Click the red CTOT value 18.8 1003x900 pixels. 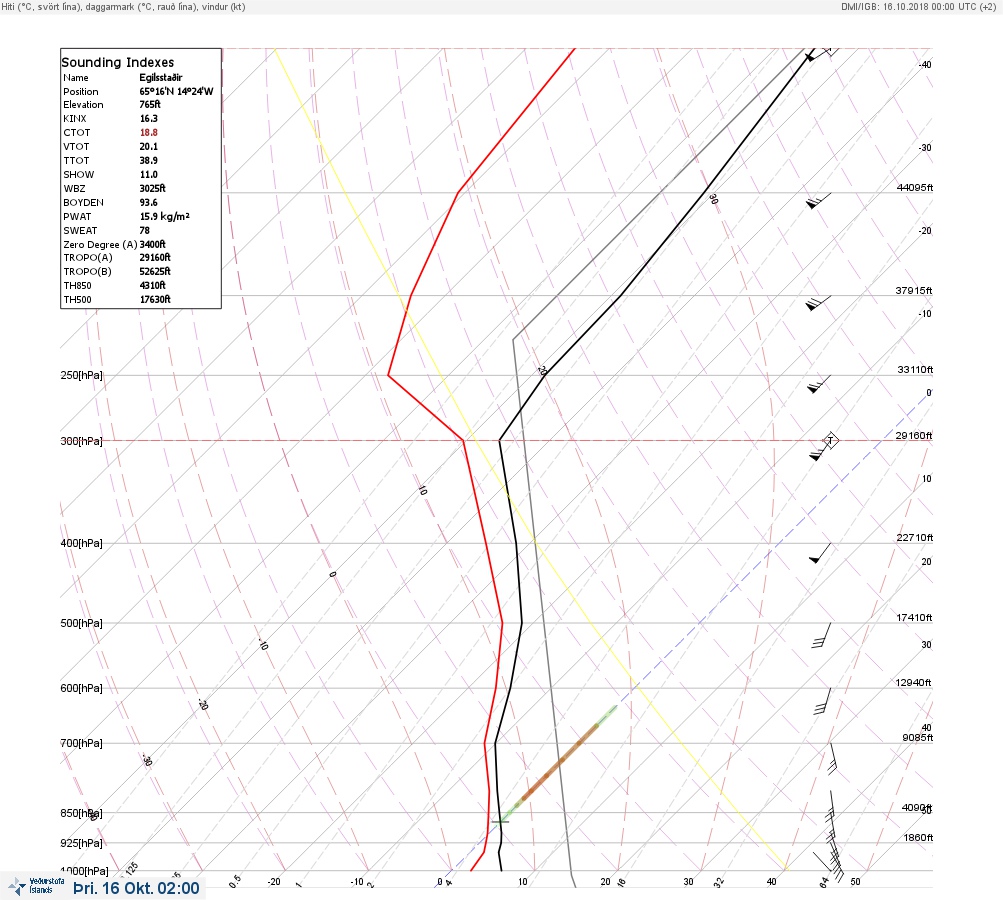(x=148, y=132)
